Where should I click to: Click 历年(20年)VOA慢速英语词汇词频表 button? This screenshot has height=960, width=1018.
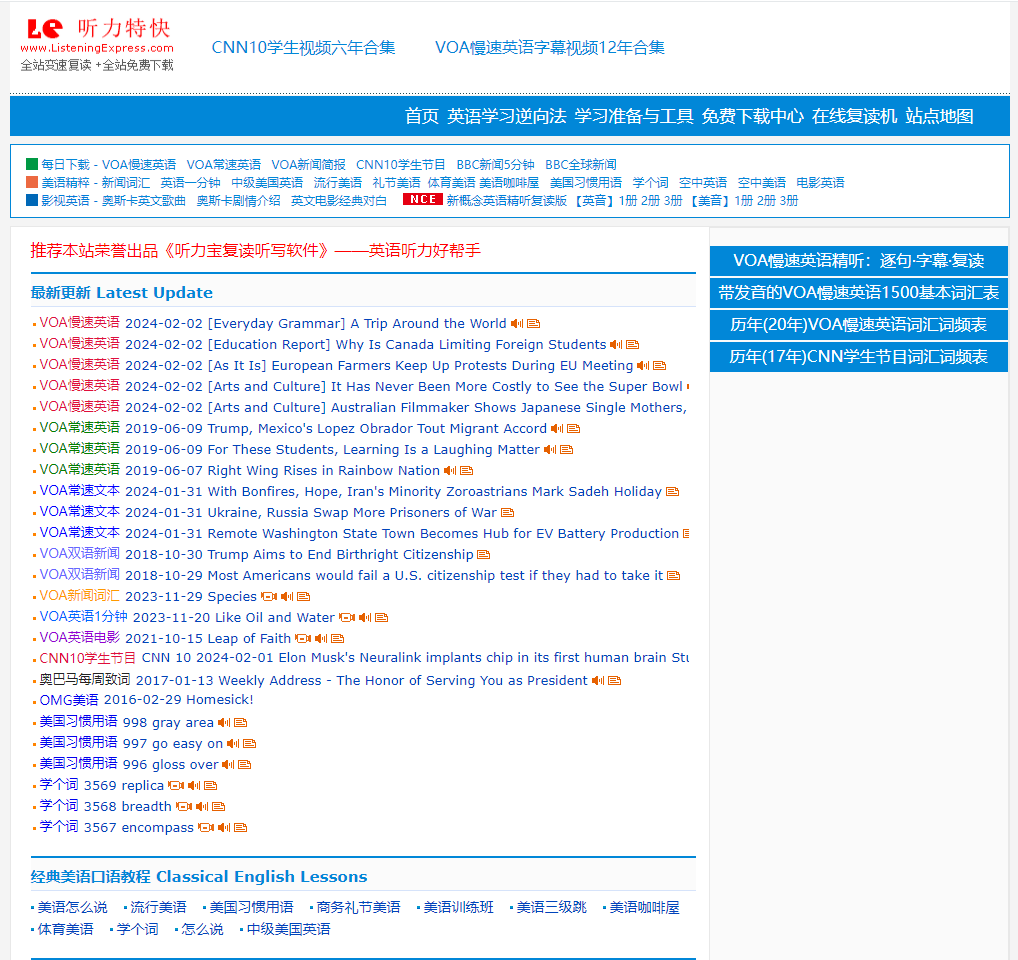pos(858,325)
